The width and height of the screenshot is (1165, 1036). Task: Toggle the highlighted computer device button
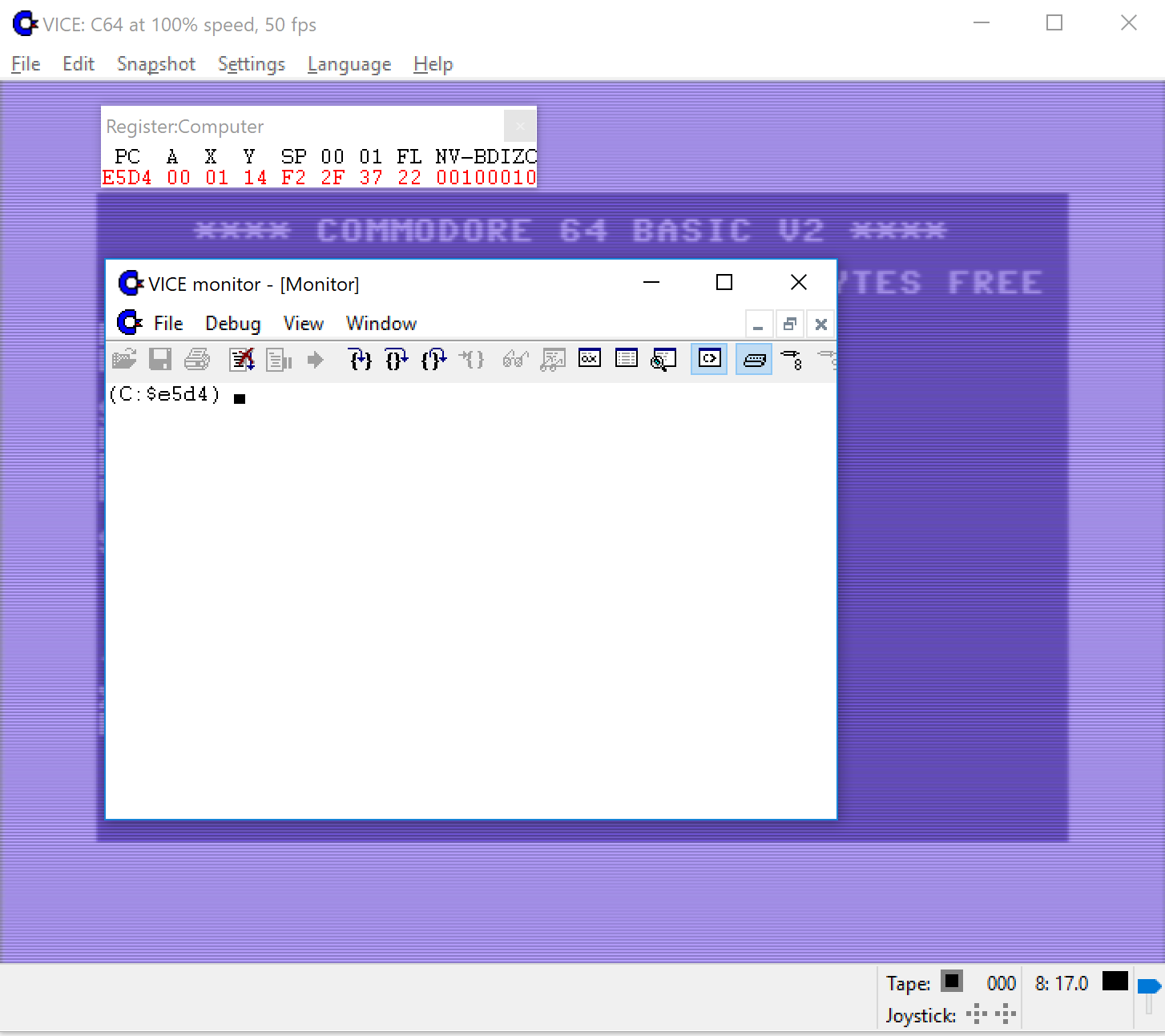pyautogui.click(x=754, y=360)
